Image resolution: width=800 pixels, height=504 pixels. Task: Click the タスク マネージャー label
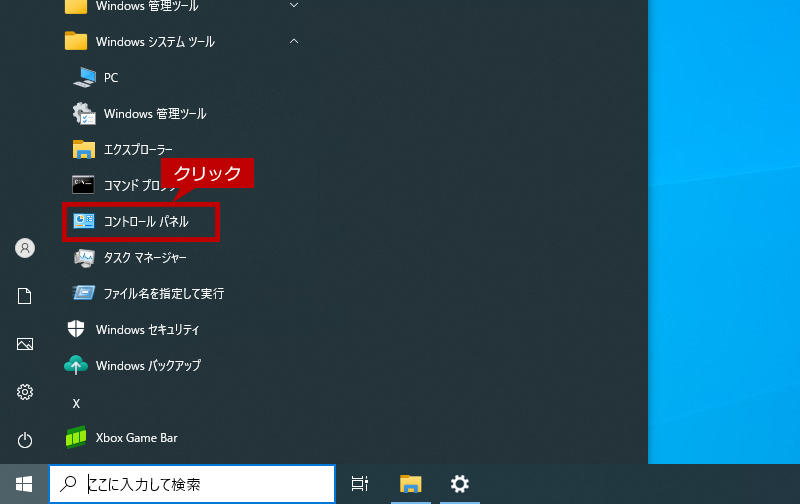pyautogui.click(x=145, y=258)
